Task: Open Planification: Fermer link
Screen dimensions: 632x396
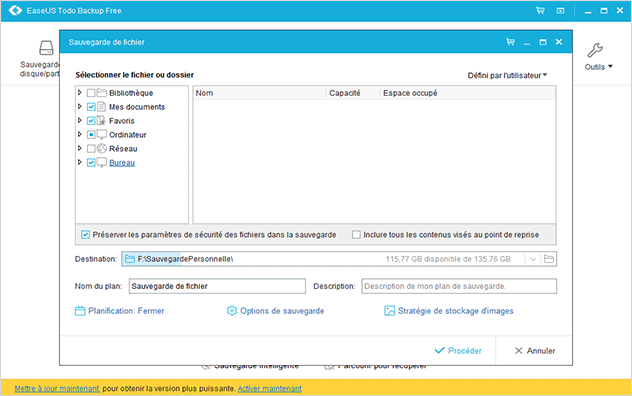Action: tap(126, 311)
